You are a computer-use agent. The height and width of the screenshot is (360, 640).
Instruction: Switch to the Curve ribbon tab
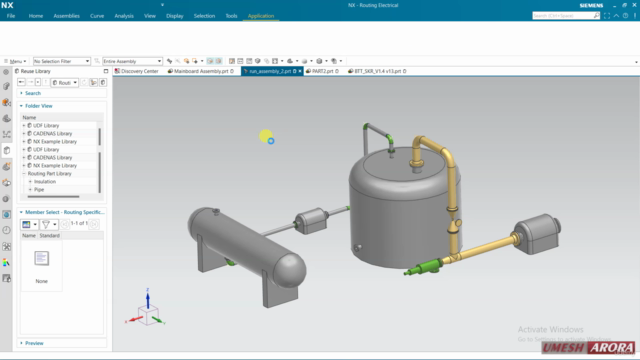coord(97,16)
